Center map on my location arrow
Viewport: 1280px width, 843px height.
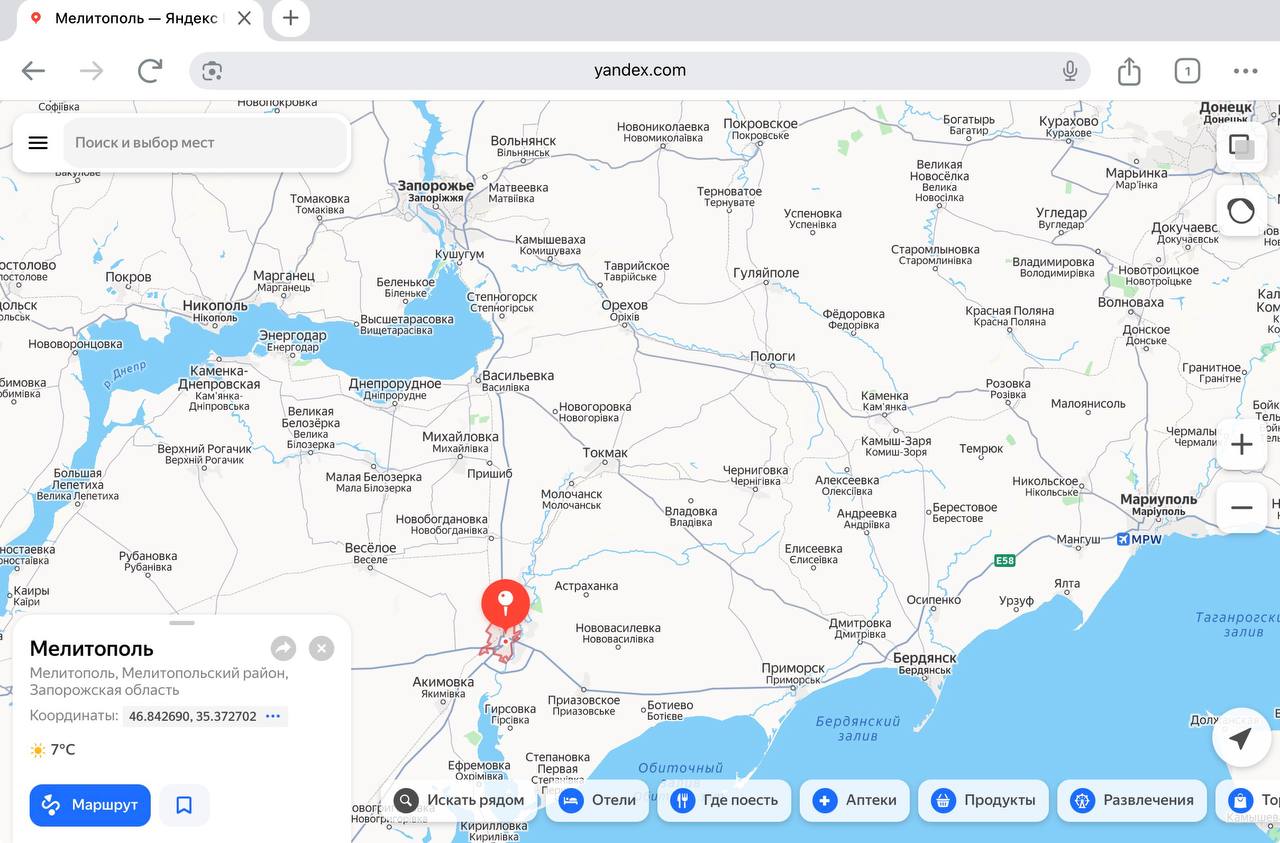1240,739
